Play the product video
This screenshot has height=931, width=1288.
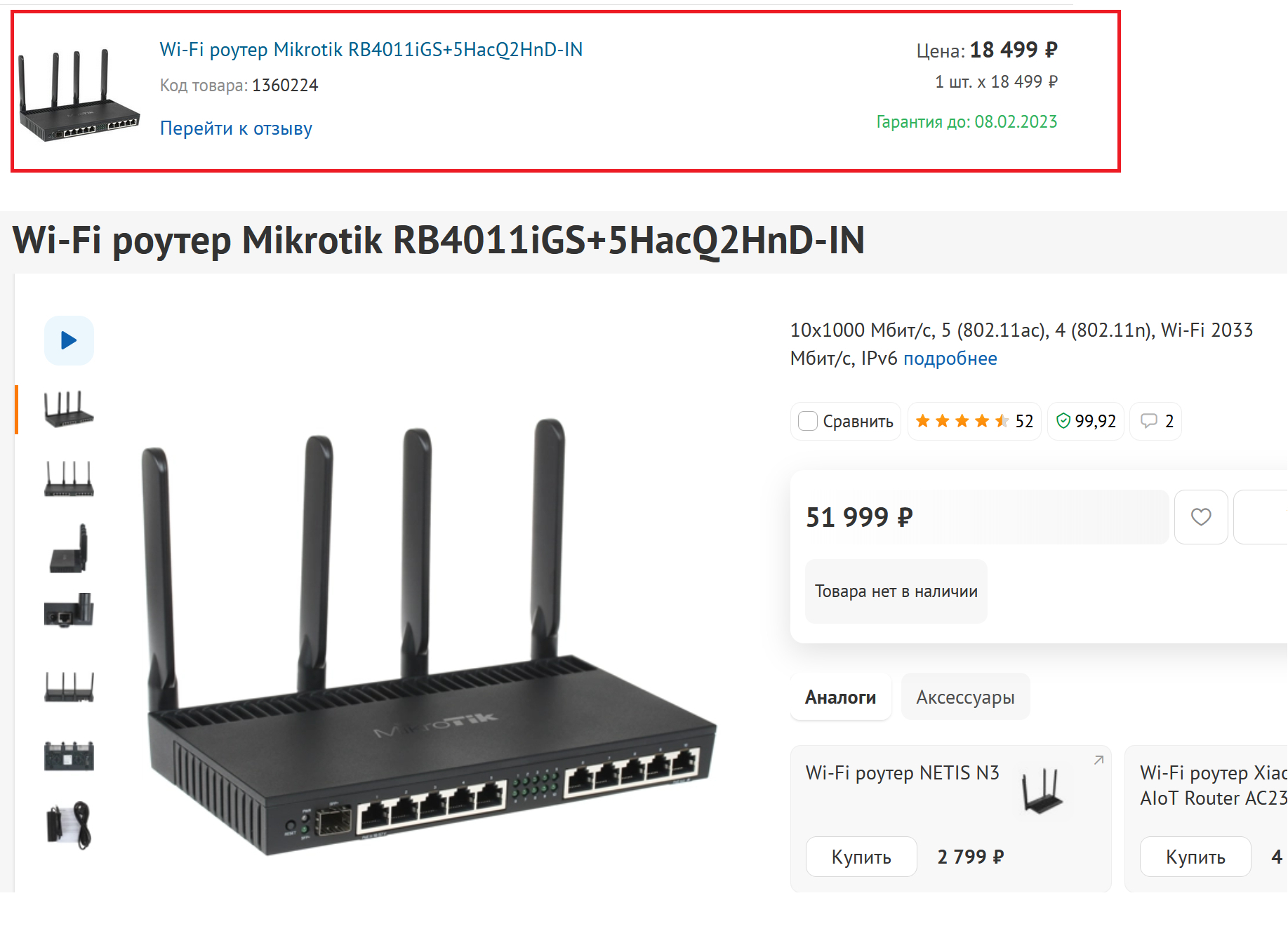pyautogui.click(x=69, y=341)
